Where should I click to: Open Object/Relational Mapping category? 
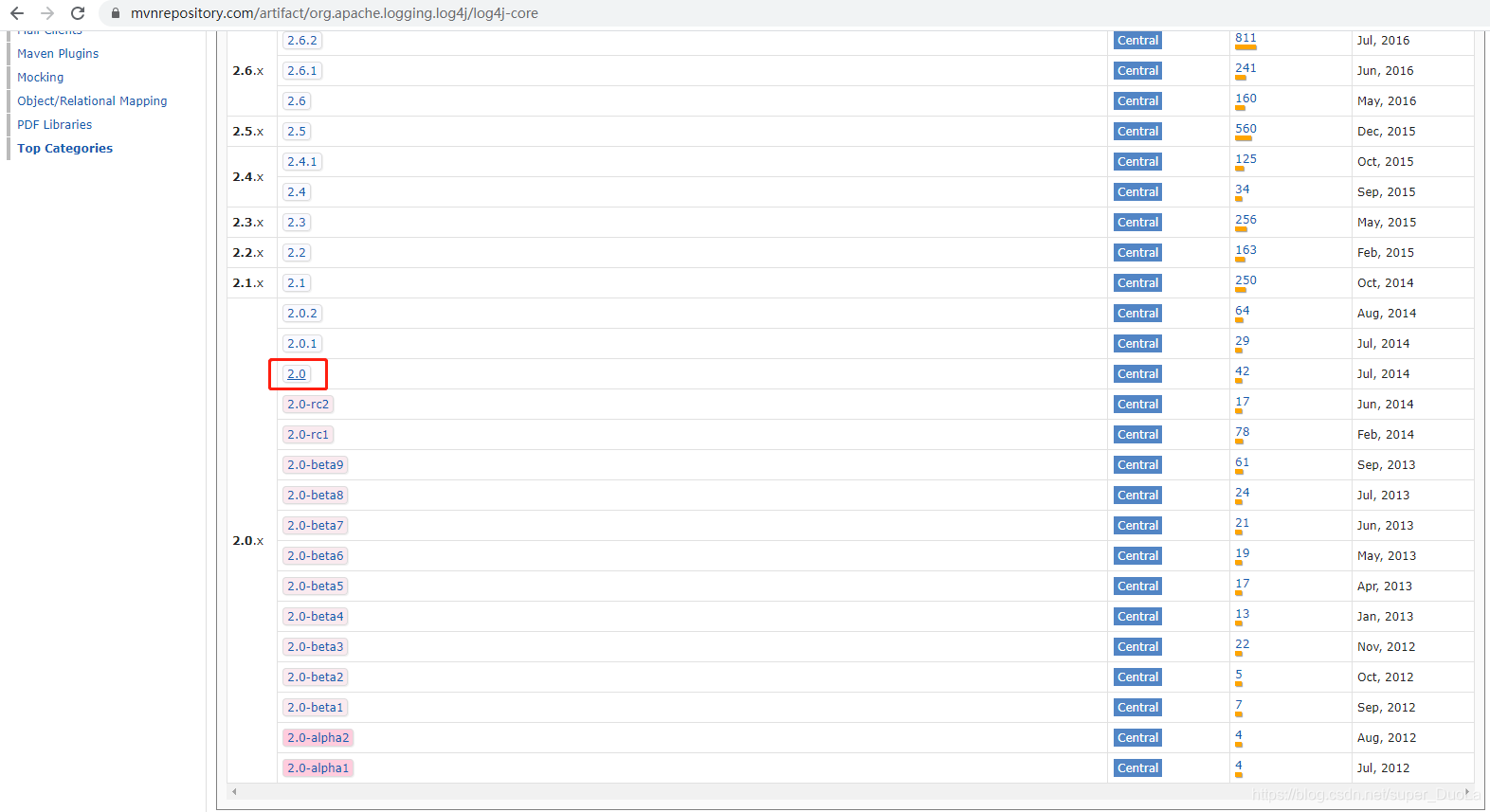92,101
